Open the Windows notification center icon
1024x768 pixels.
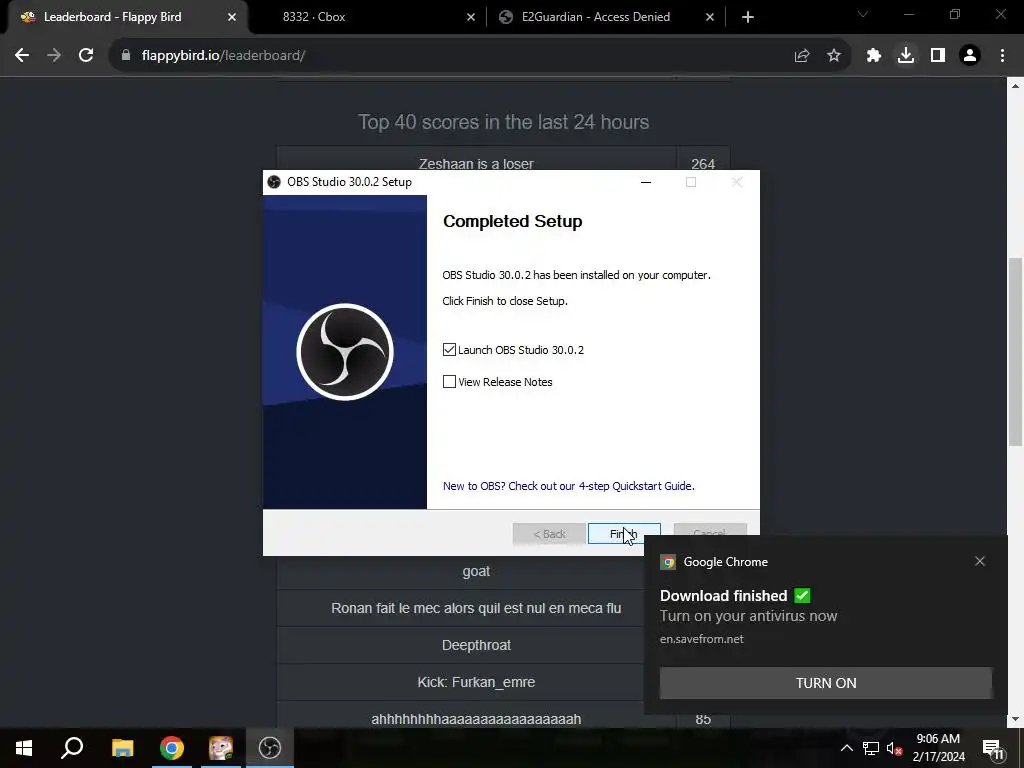993,748
